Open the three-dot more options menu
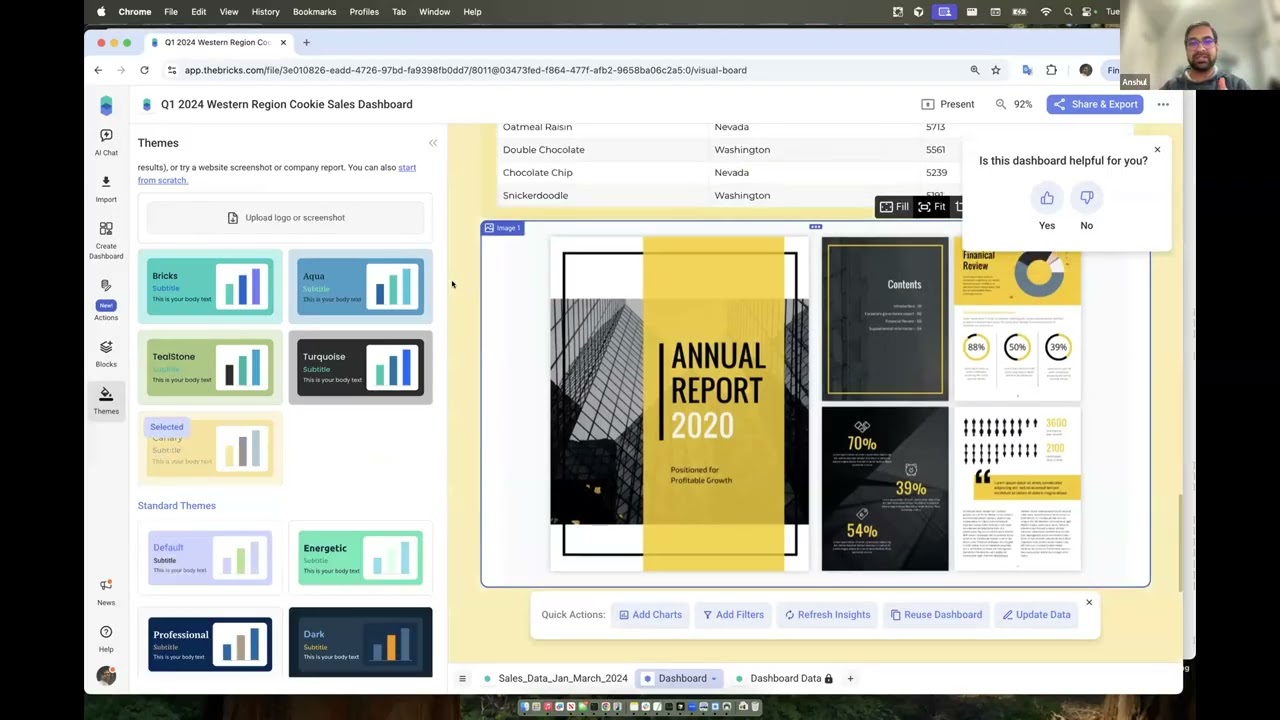Viewport: 1280px width, 720px height. (1163, 104)
